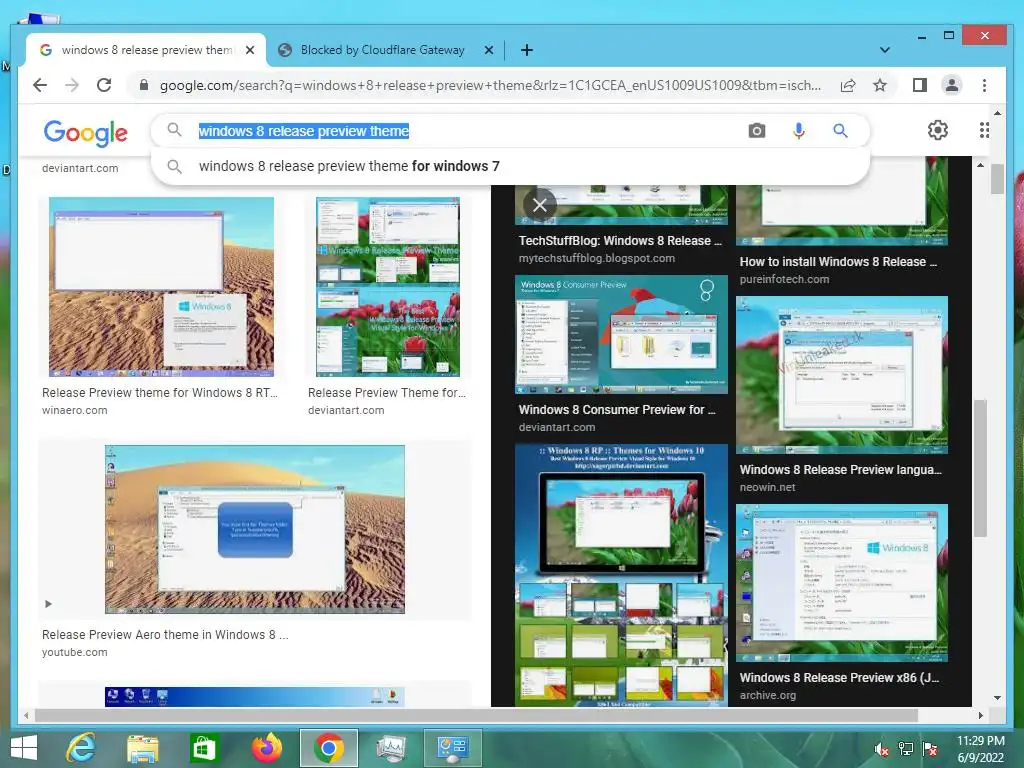The width and height of the screenshot is (1024, 768).
Task: Open File Explorer from the taskbar
Action: (142, 748)
